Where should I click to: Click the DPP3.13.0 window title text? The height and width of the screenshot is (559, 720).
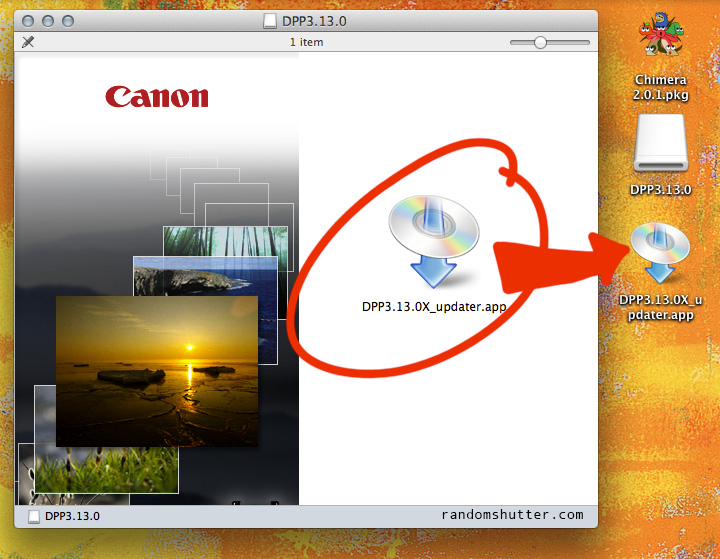(x=314, y=22)
